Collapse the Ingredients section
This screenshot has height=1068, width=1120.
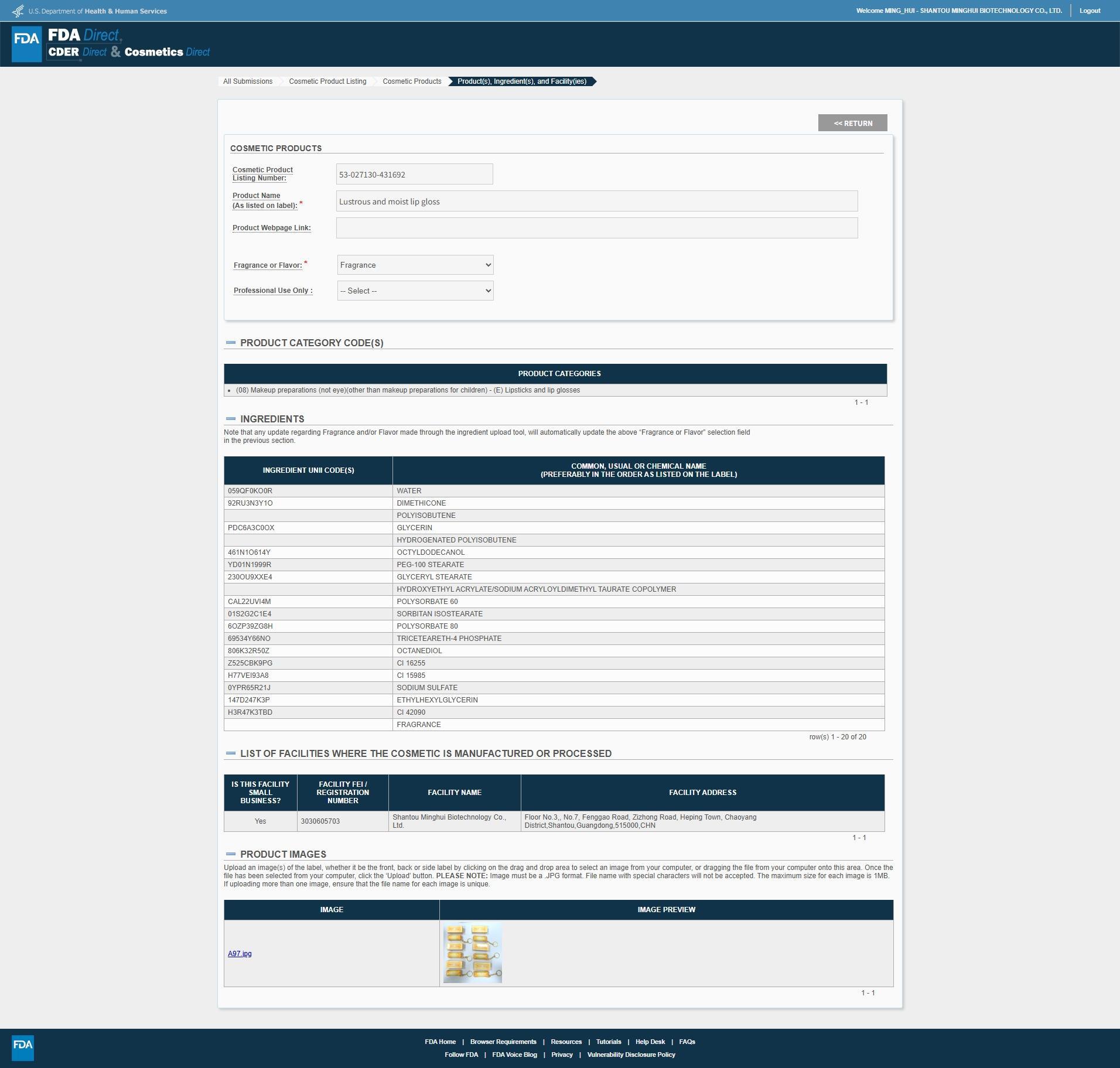point(231,419)
